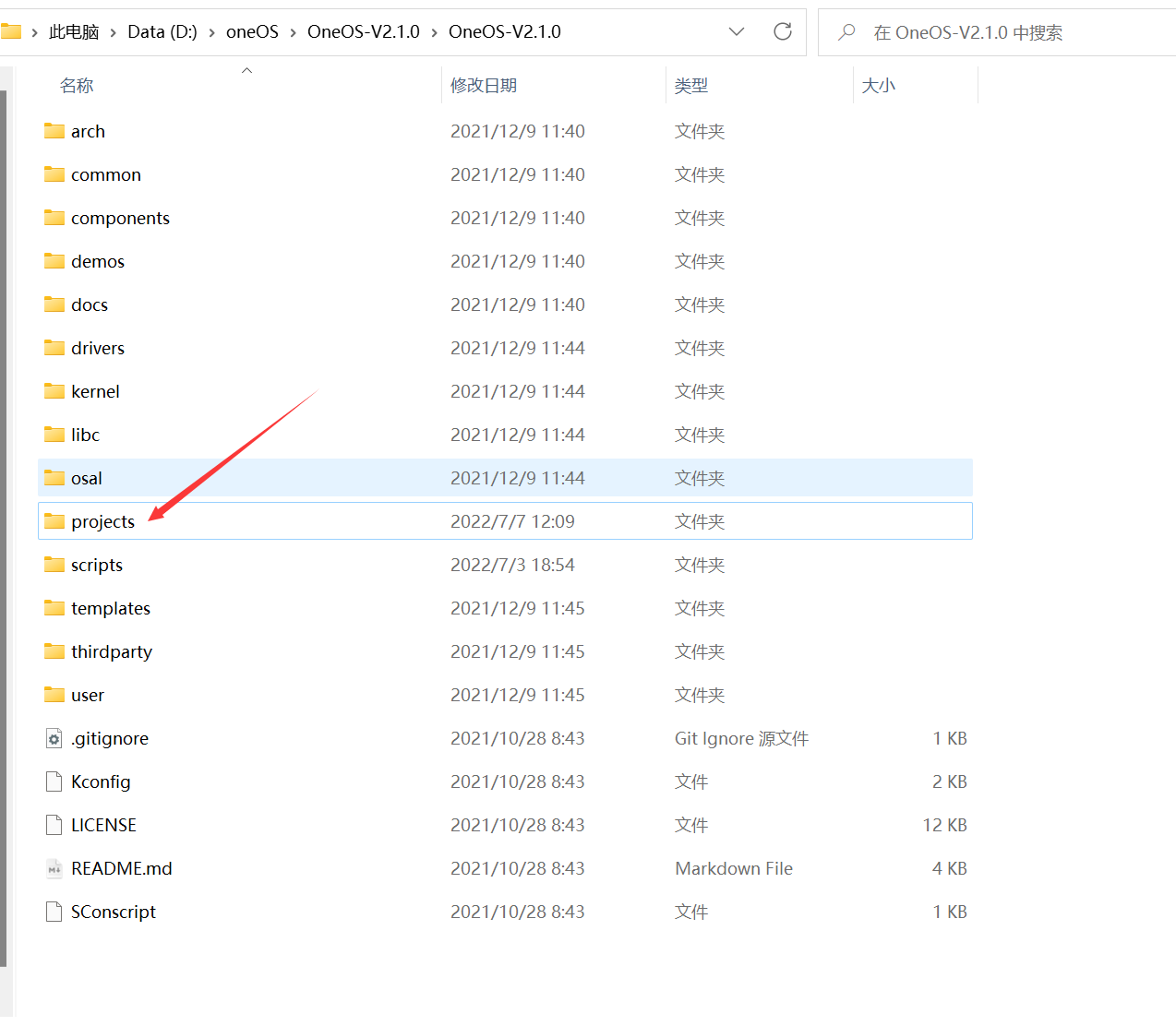
Task: Click the 12 KB size of LICENSE
Action: 944,825
